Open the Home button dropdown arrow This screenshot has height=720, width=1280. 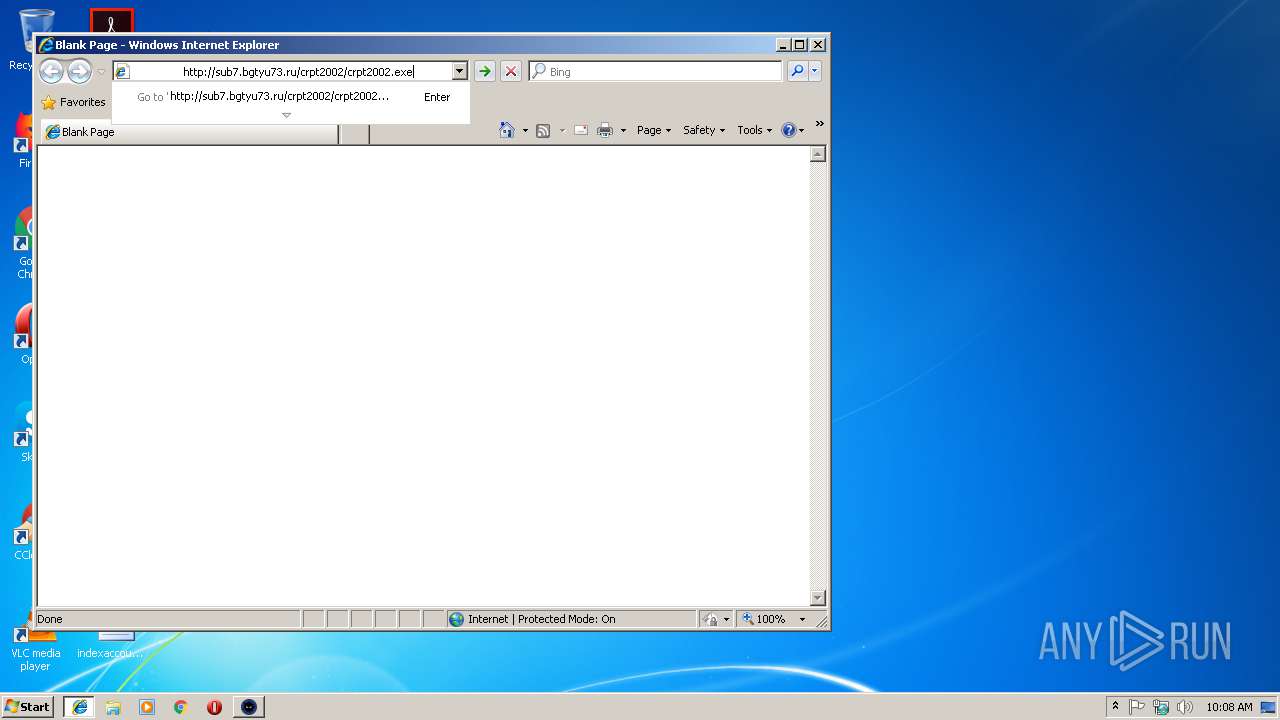pos(525,130)
